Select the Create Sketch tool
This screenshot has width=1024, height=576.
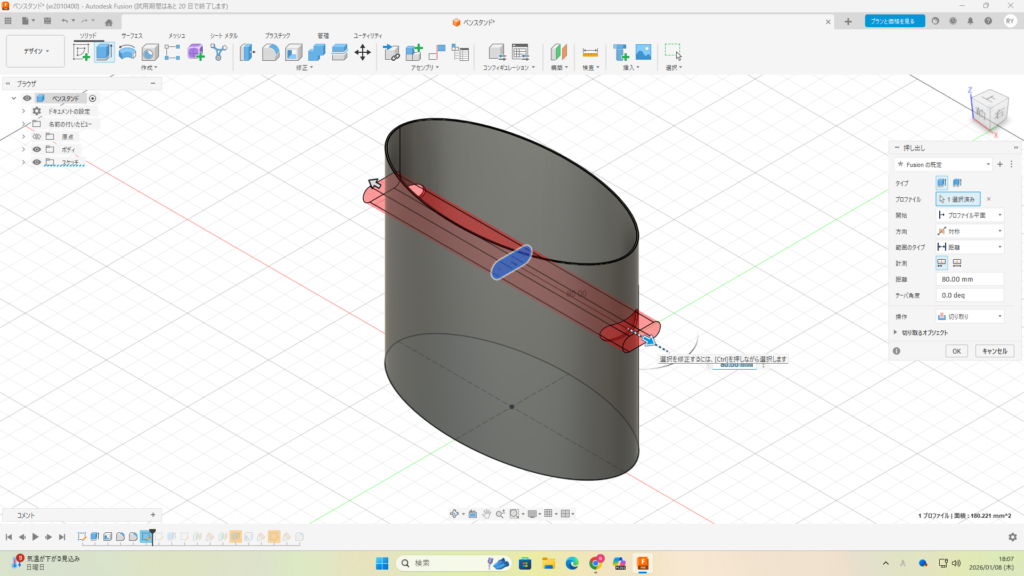point(81,52)
